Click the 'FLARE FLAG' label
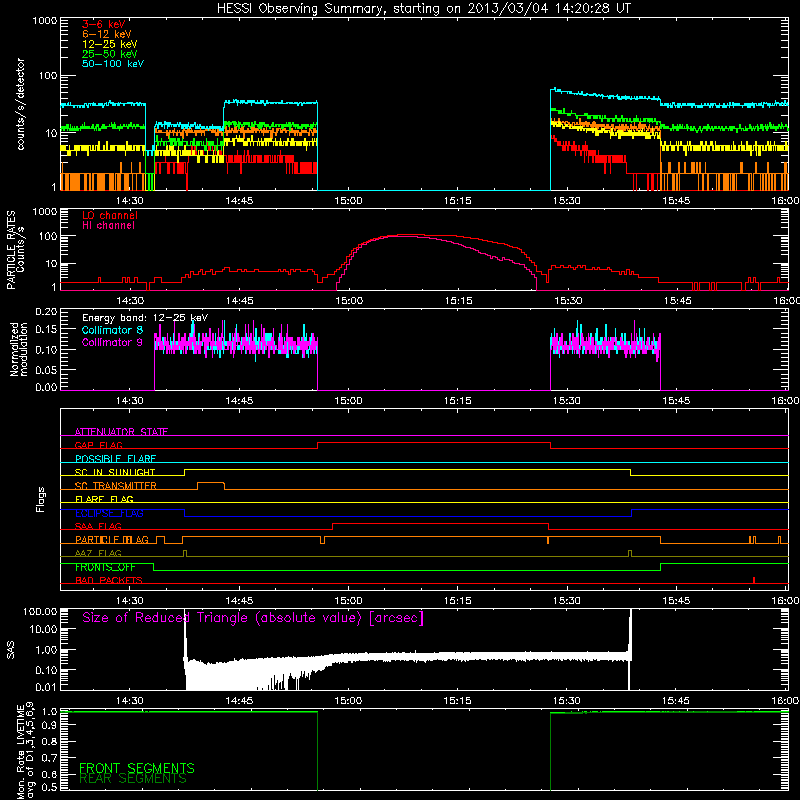 104,499
